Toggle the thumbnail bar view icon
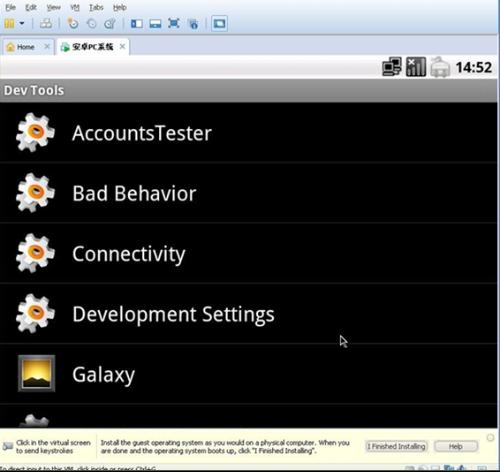The width and height of the screenshot is (500, 472). click(x=155, y=24)
